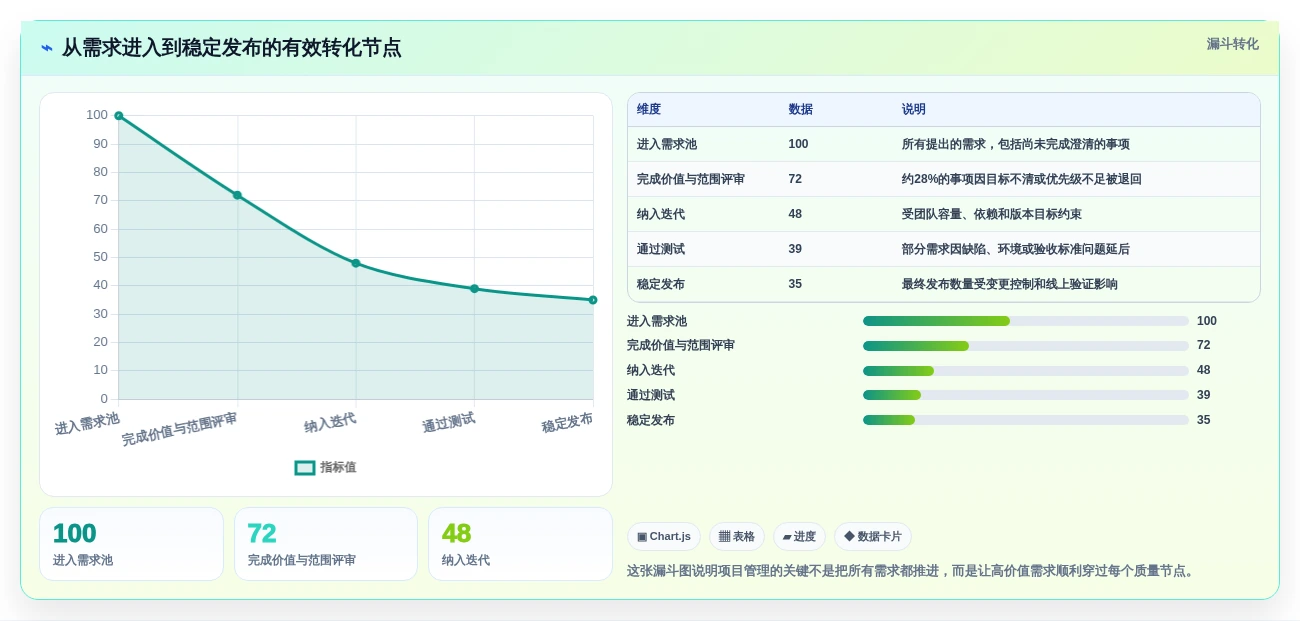Click the description 最终发布数量受变更控制和线上验证影响

[1010, 284]
